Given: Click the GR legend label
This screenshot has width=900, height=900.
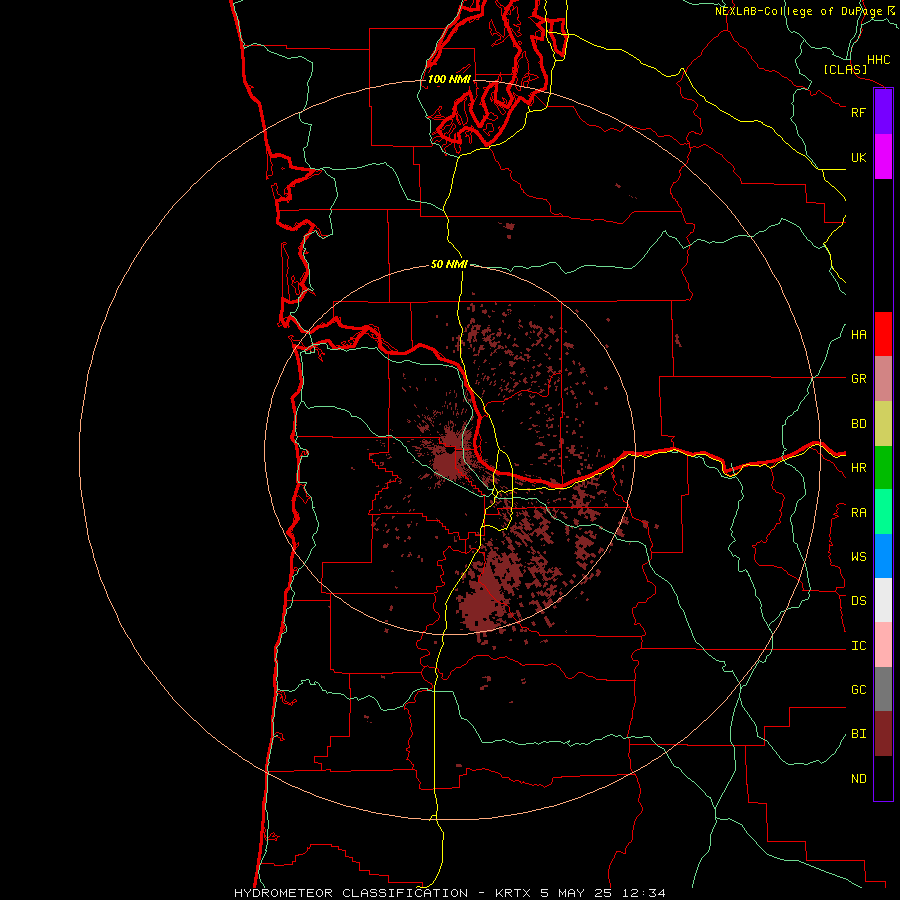Looking at the screenshot, I should coord(858,379).
